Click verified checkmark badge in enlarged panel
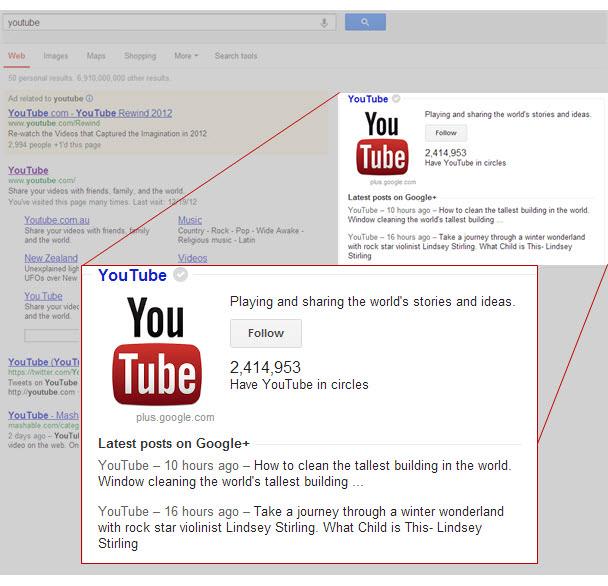The height and width of the screenshot is (586, 608). click(180, 275)
